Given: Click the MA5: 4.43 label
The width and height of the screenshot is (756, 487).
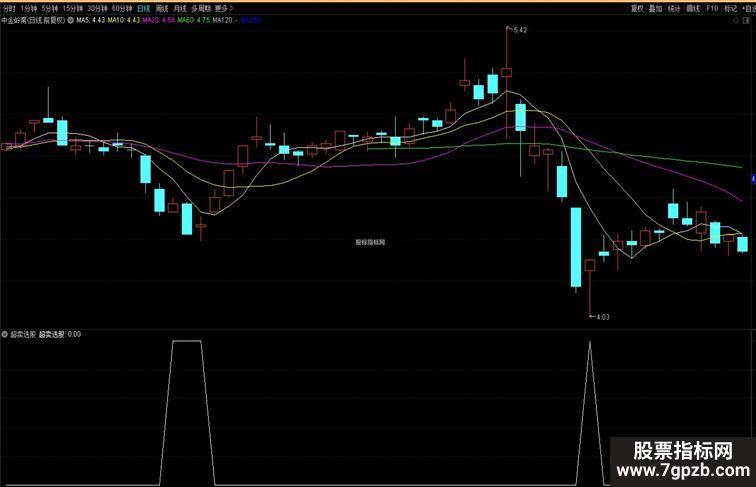Looking at the screenshot, I should pos(91,20).
